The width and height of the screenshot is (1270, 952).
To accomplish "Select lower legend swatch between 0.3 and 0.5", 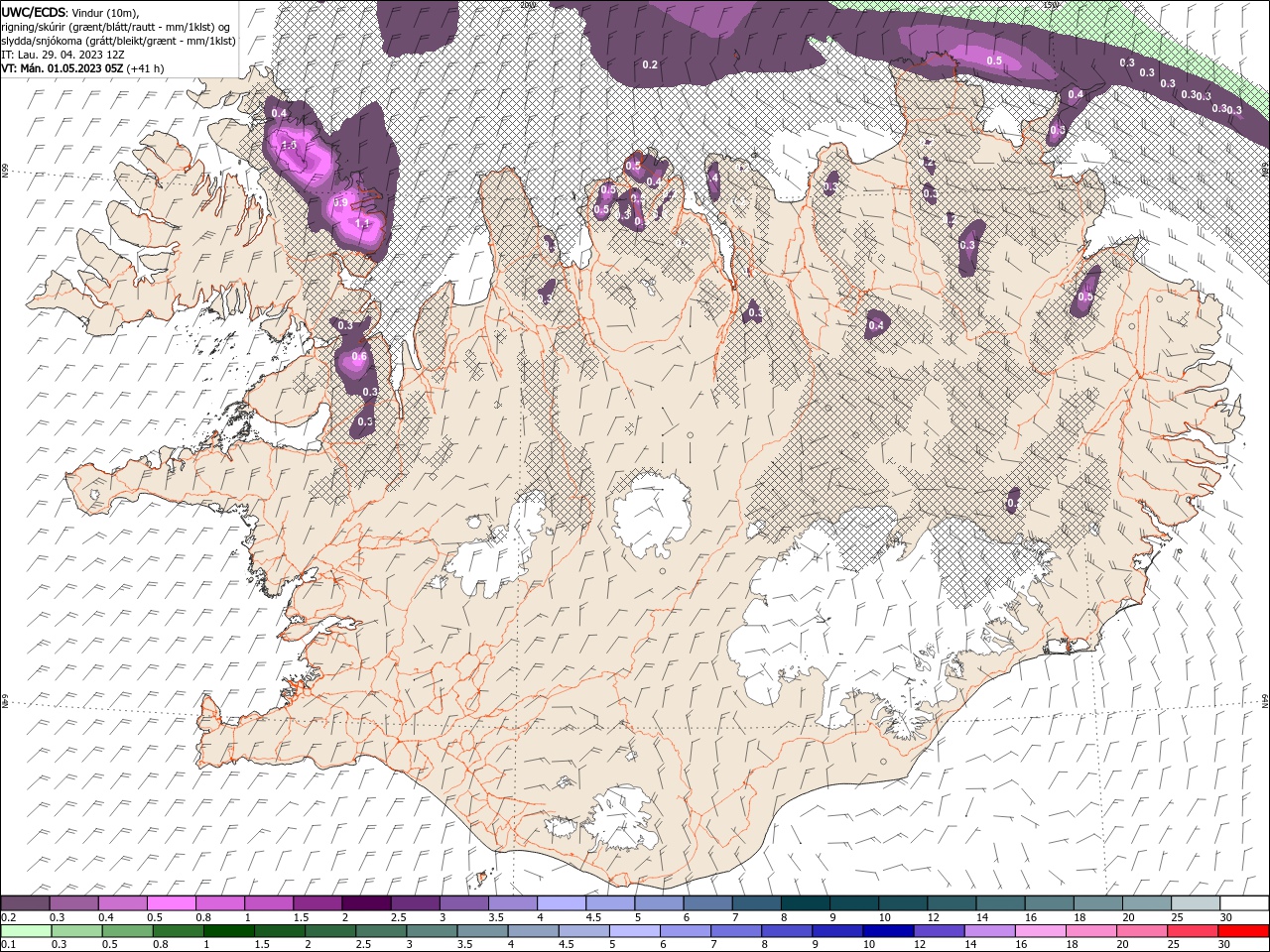I will coord(76,930).
